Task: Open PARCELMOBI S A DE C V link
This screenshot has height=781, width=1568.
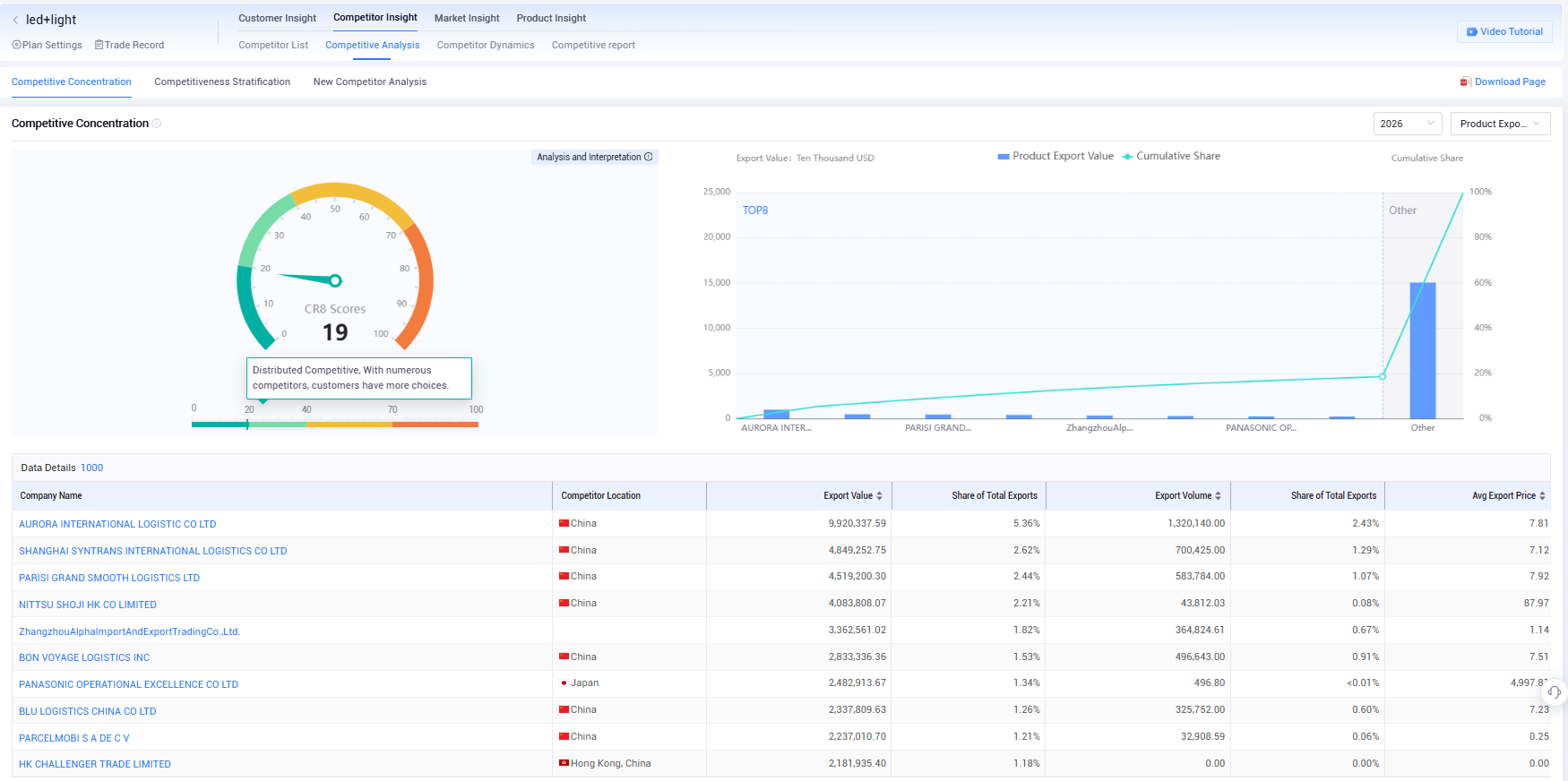Action: pos(74,738)
